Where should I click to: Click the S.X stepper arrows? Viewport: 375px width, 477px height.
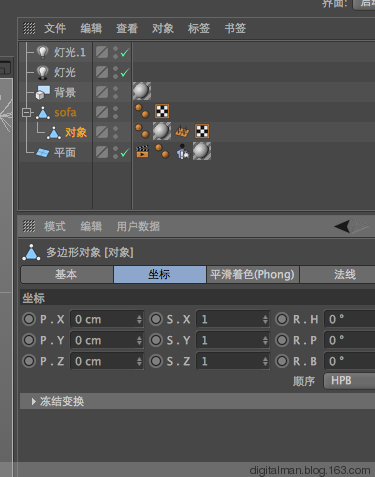click(x=265, y=319)
